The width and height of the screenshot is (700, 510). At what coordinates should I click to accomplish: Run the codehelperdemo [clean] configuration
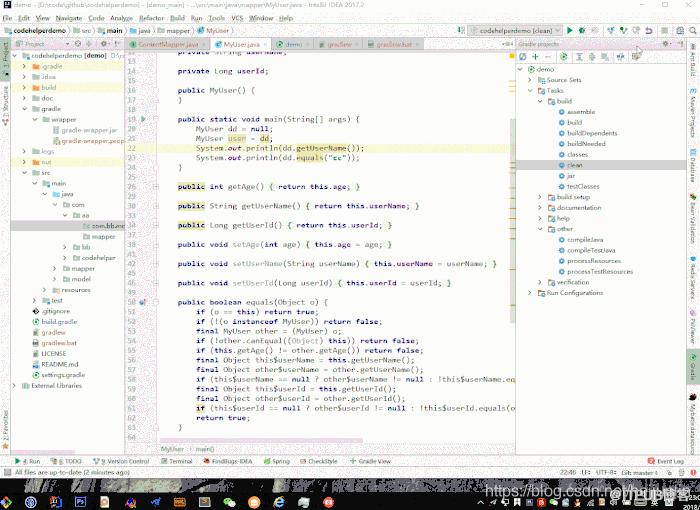(x=570, y=30)
